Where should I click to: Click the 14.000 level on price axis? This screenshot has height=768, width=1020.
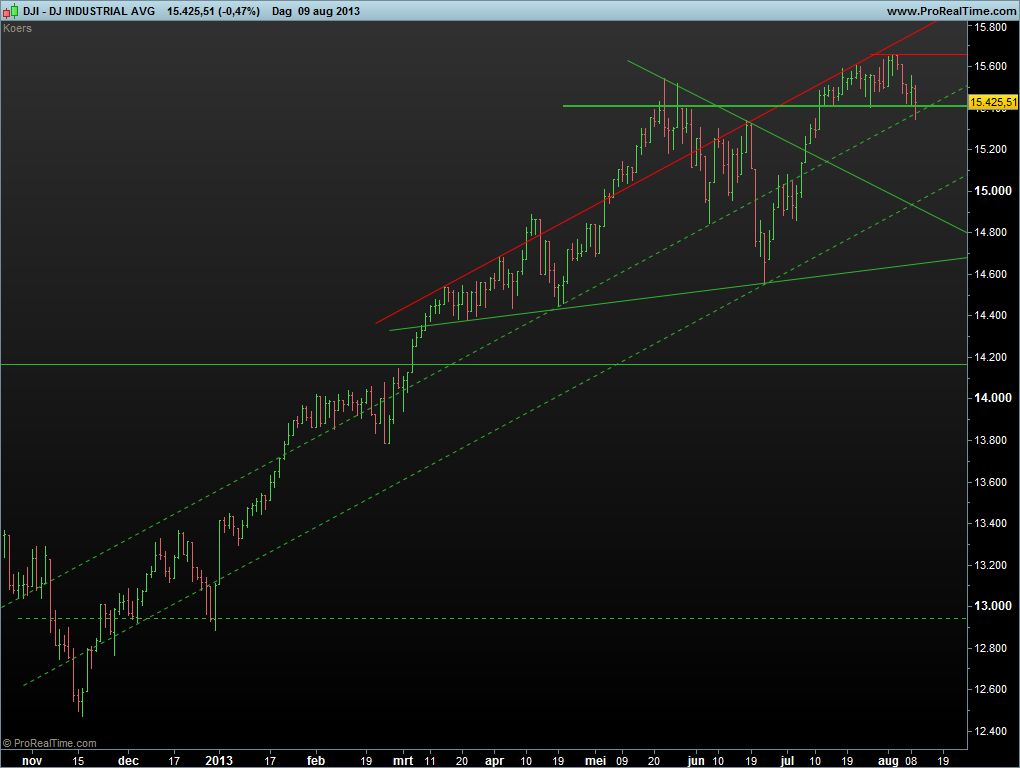[991, 398]
